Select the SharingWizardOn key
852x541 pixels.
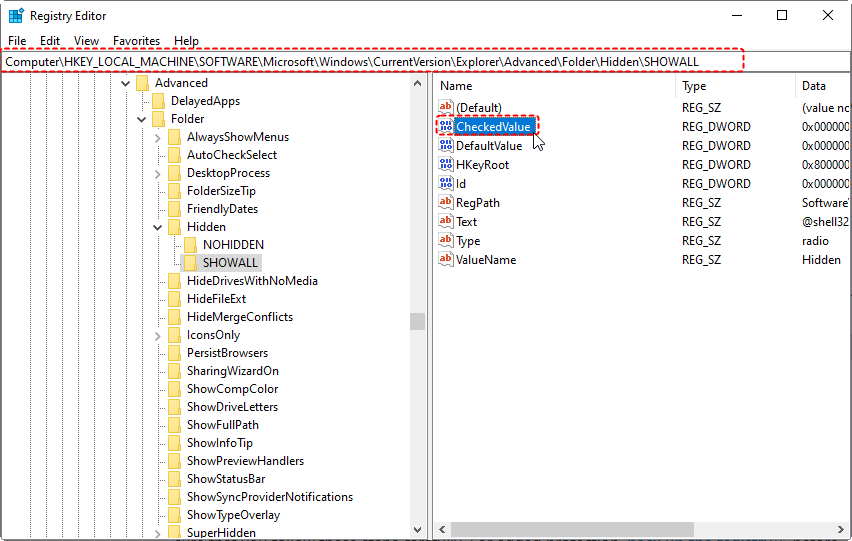click(233, 370)
